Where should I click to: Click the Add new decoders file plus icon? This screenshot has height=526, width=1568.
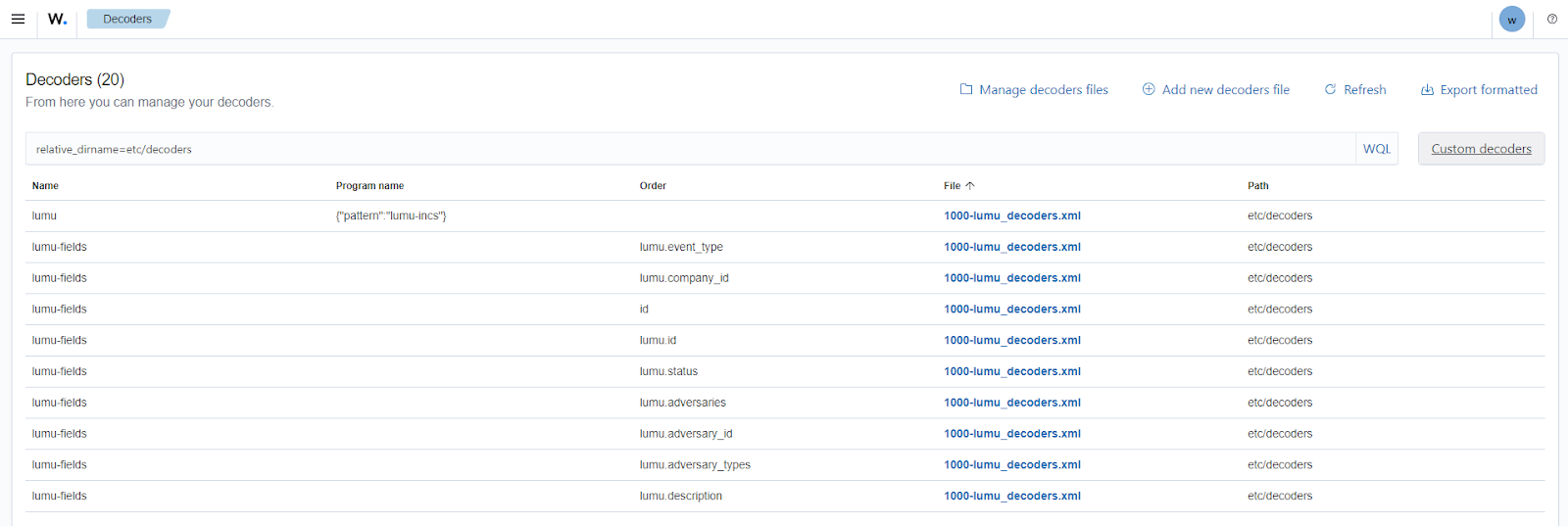[1149, 89]
